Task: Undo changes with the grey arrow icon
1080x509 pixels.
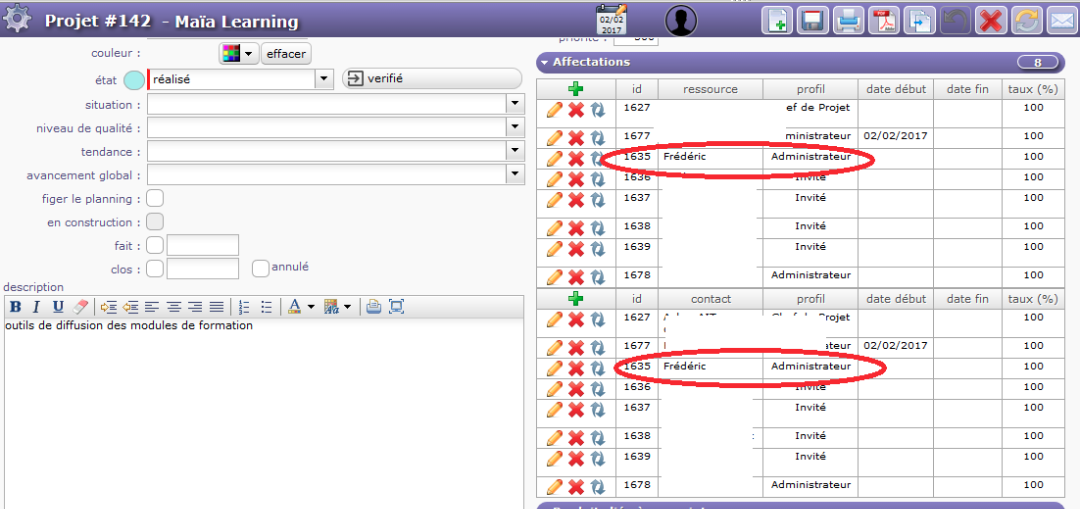Action: tap(955, 21)
